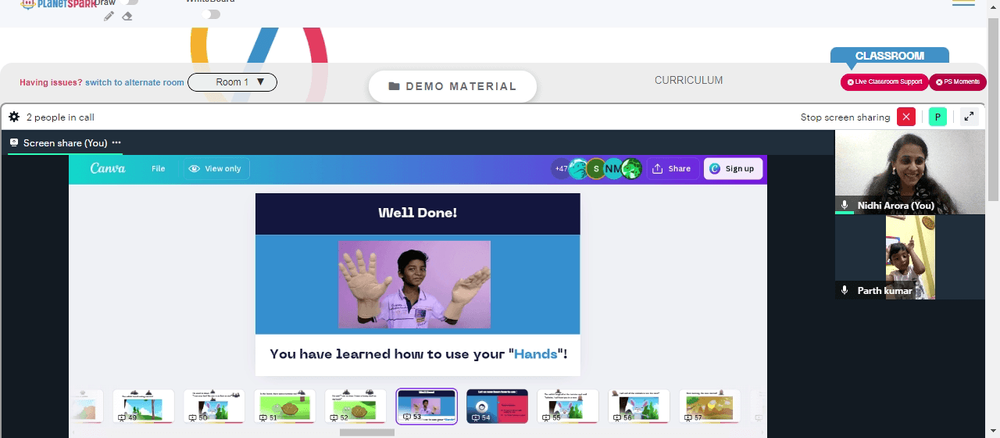Switch to the Classroom tab
The width and height of the screenshot is (1000, 438).
click(x=889, y=55)
